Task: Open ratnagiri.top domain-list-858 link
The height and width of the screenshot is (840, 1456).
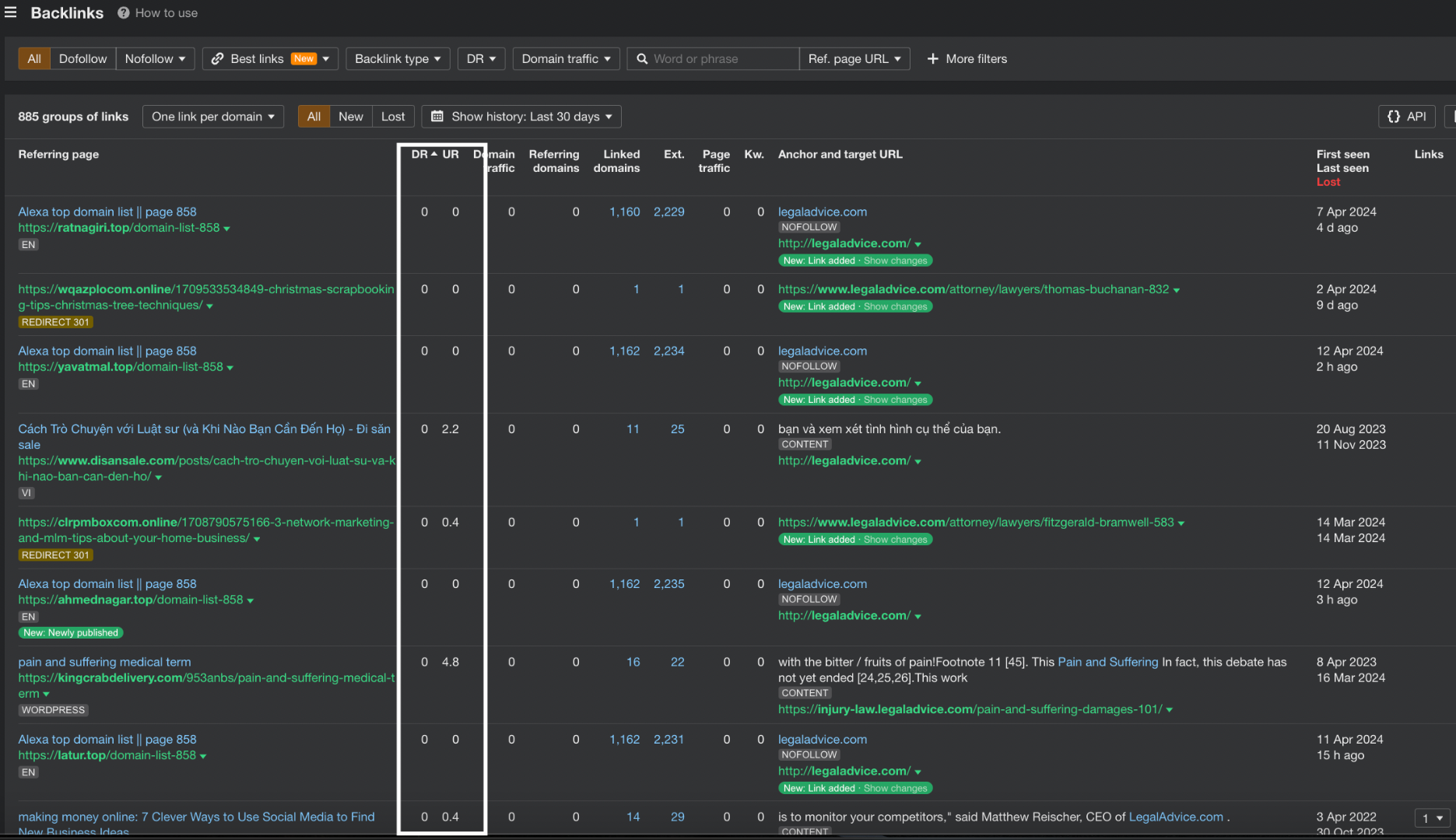Action: coord(119,228)
